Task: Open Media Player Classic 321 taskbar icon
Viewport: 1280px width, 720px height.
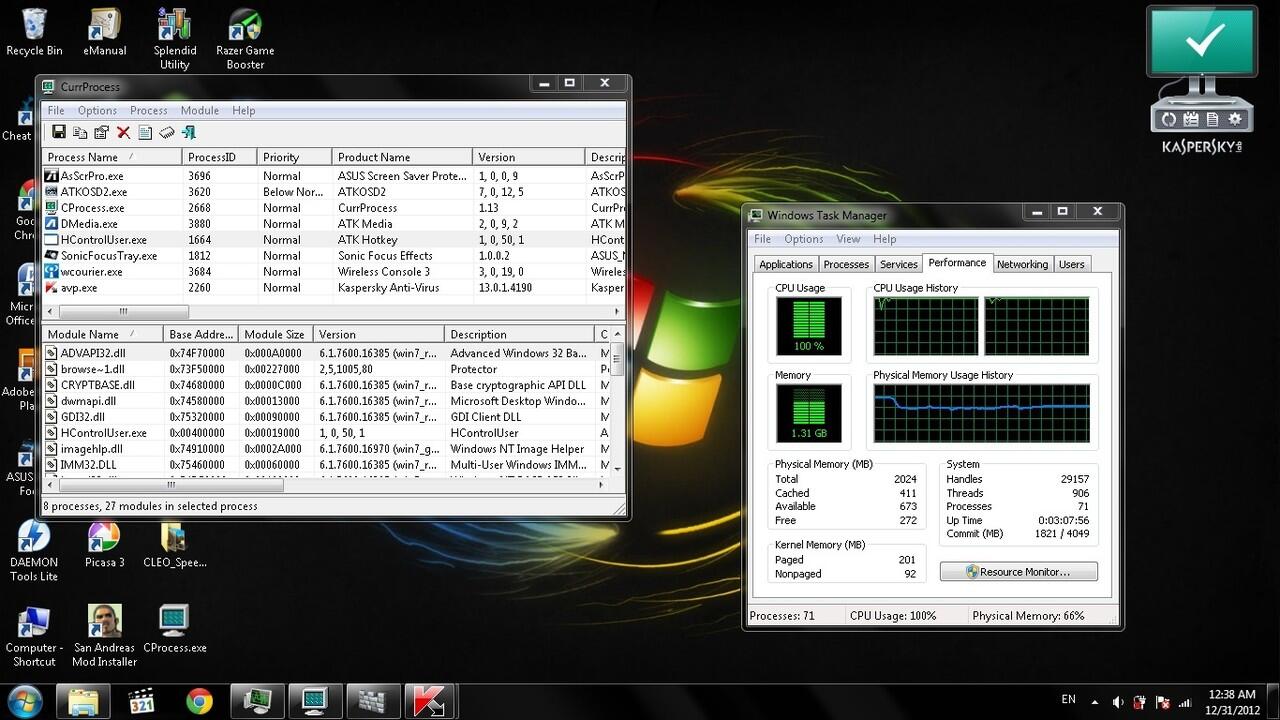Action: pyautogui.click(x=141, y=701)
